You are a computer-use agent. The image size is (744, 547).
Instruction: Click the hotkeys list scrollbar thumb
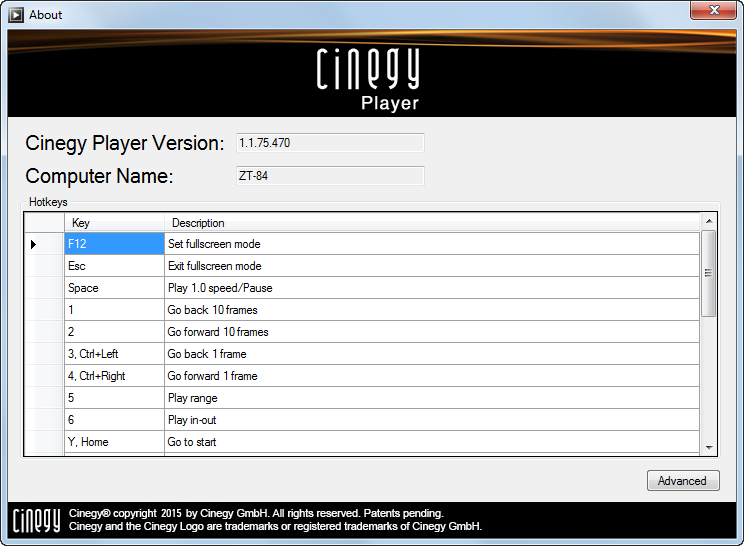(709, 273)
